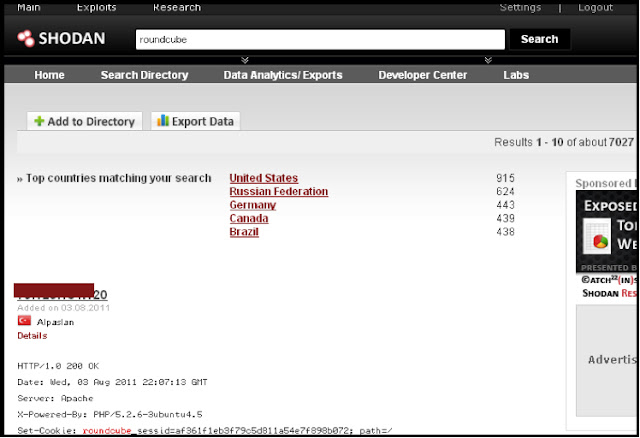Click the Alpaslan location text
This screenshot has height=438, width=640.
56,322
